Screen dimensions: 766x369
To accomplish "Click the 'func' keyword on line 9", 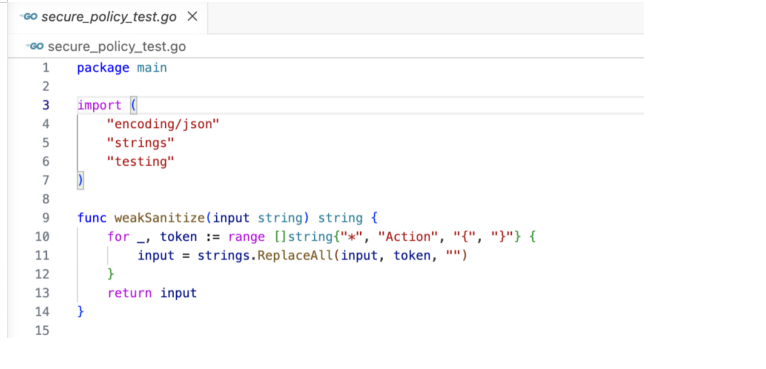I will [92, 218].
